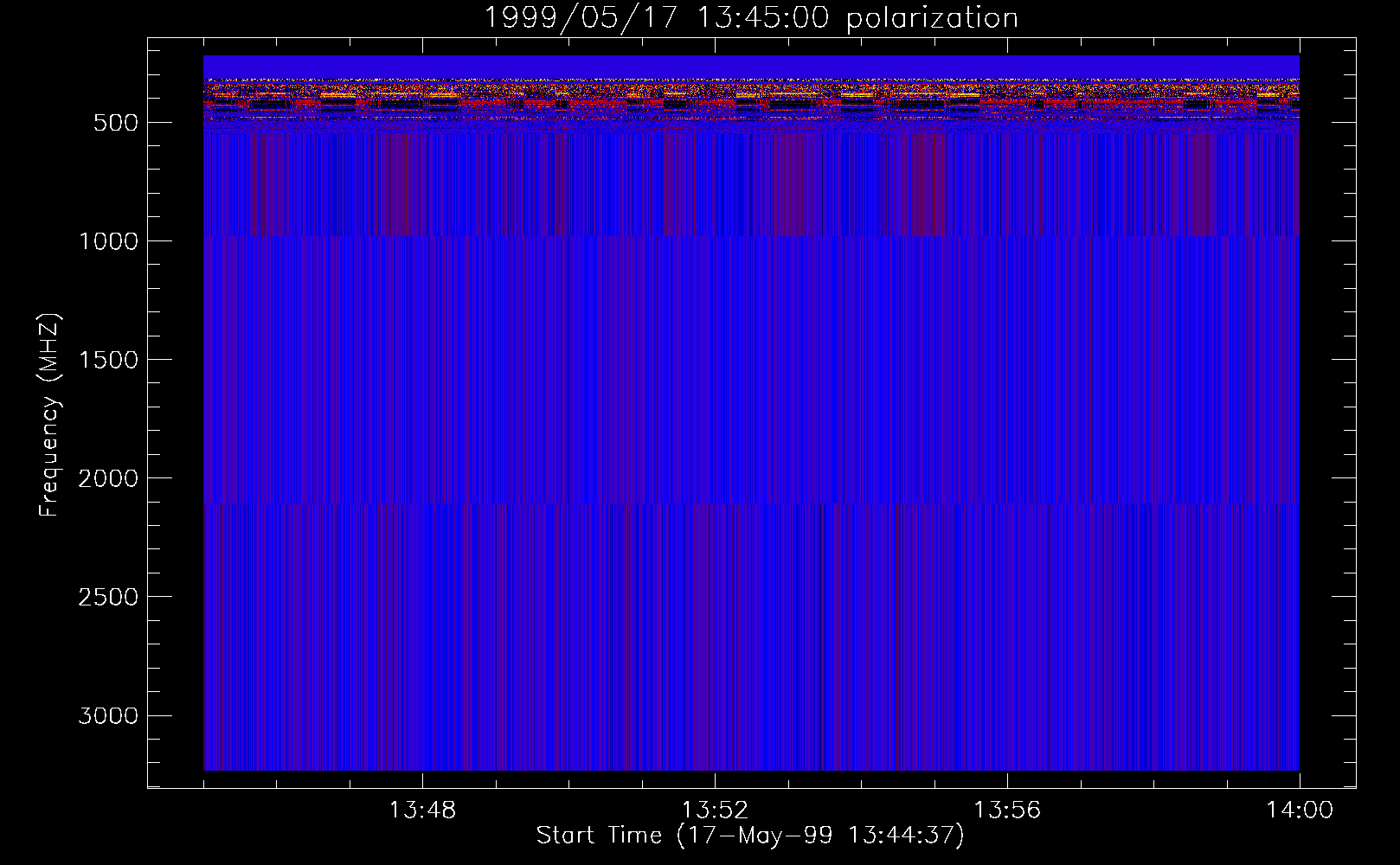The image size is (1400, 865).
Task: Select the 3000 frequency tick label
Action: pos(108,715)
